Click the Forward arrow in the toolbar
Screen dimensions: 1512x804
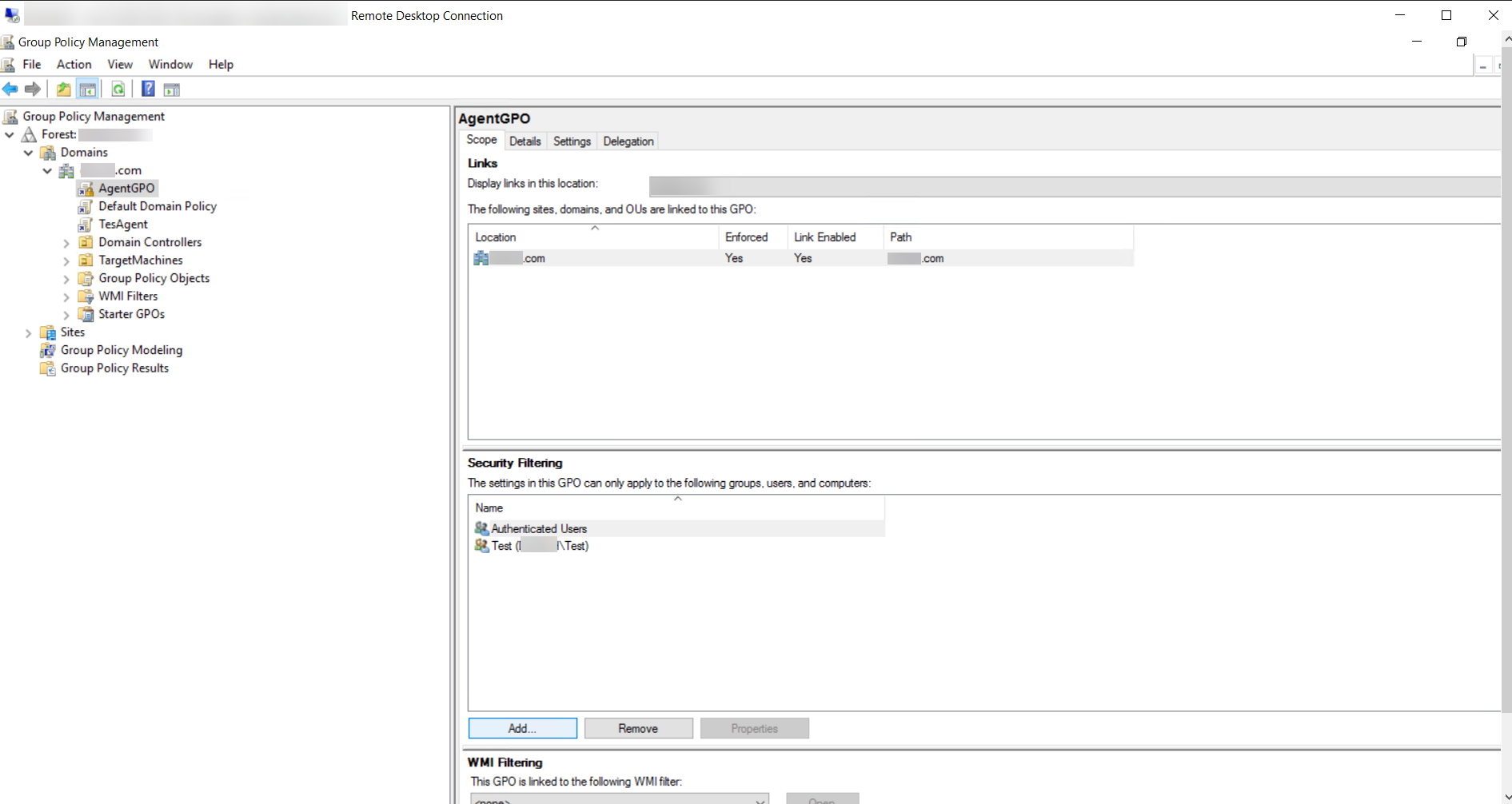point(33,89)
